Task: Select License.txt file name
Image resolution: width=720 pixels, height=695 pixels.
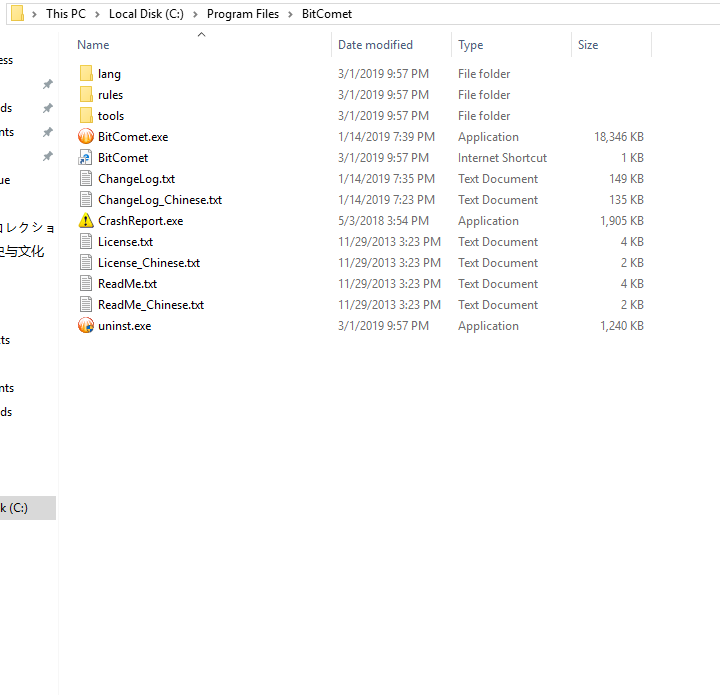Action: click(125, 242)
